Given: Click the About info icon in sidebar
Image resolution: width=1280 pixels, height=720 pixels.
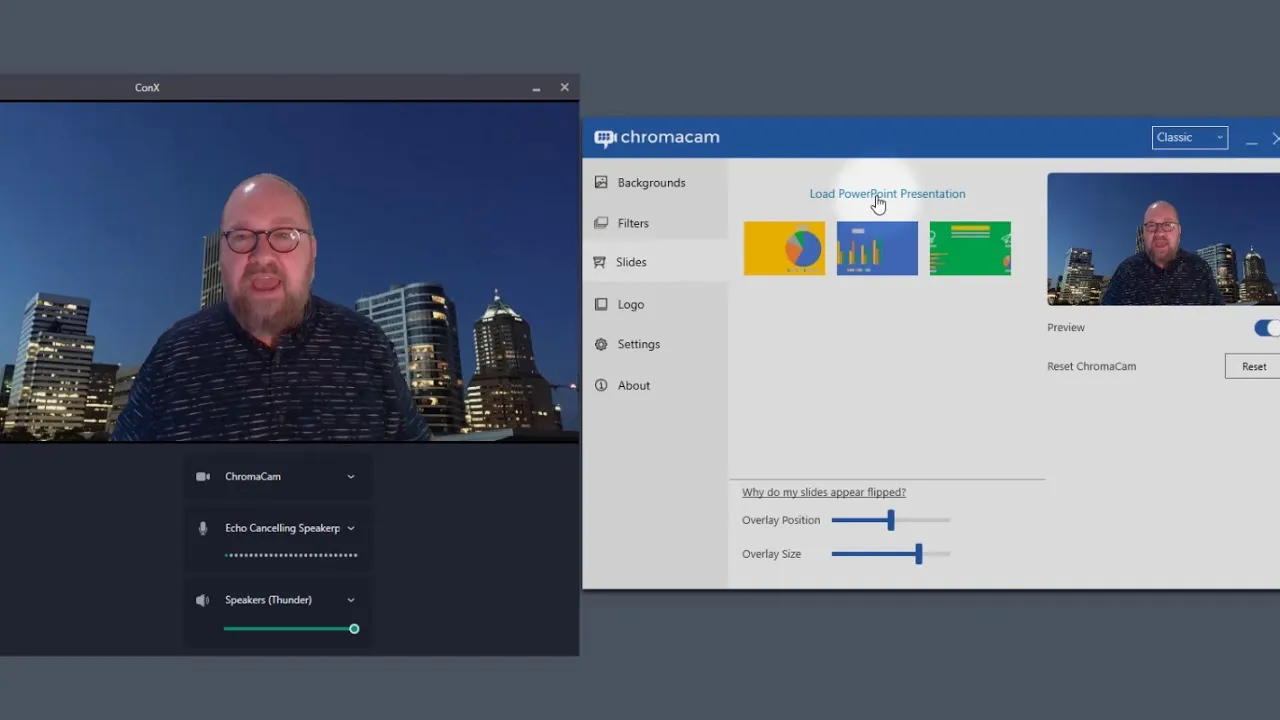Looking at the screenshot, I should (601, 385).
